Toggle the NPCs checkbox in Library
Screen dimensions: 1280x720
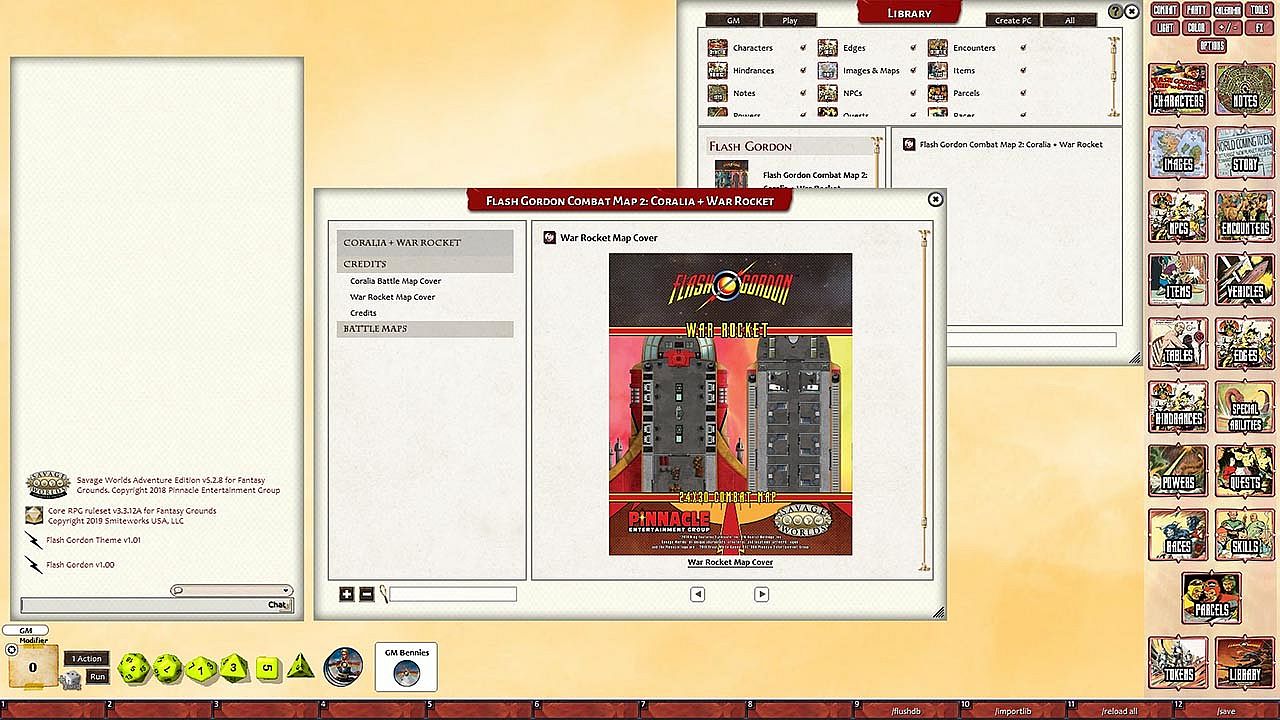click(913, 93)
